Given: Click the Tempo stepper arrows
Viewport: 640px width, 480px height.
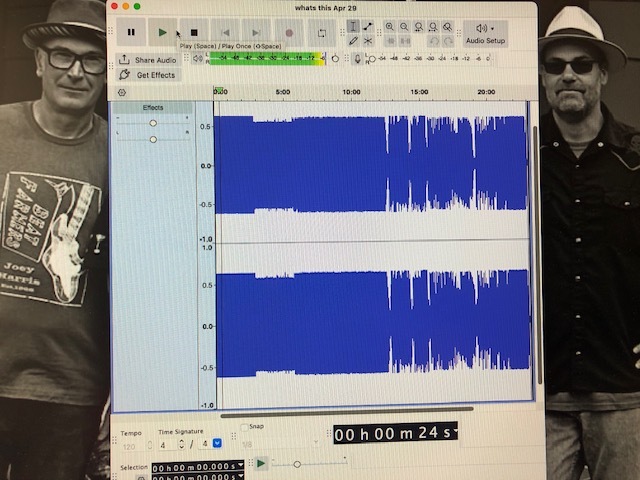Looking at the screenshot, I should tap(150, 446).
